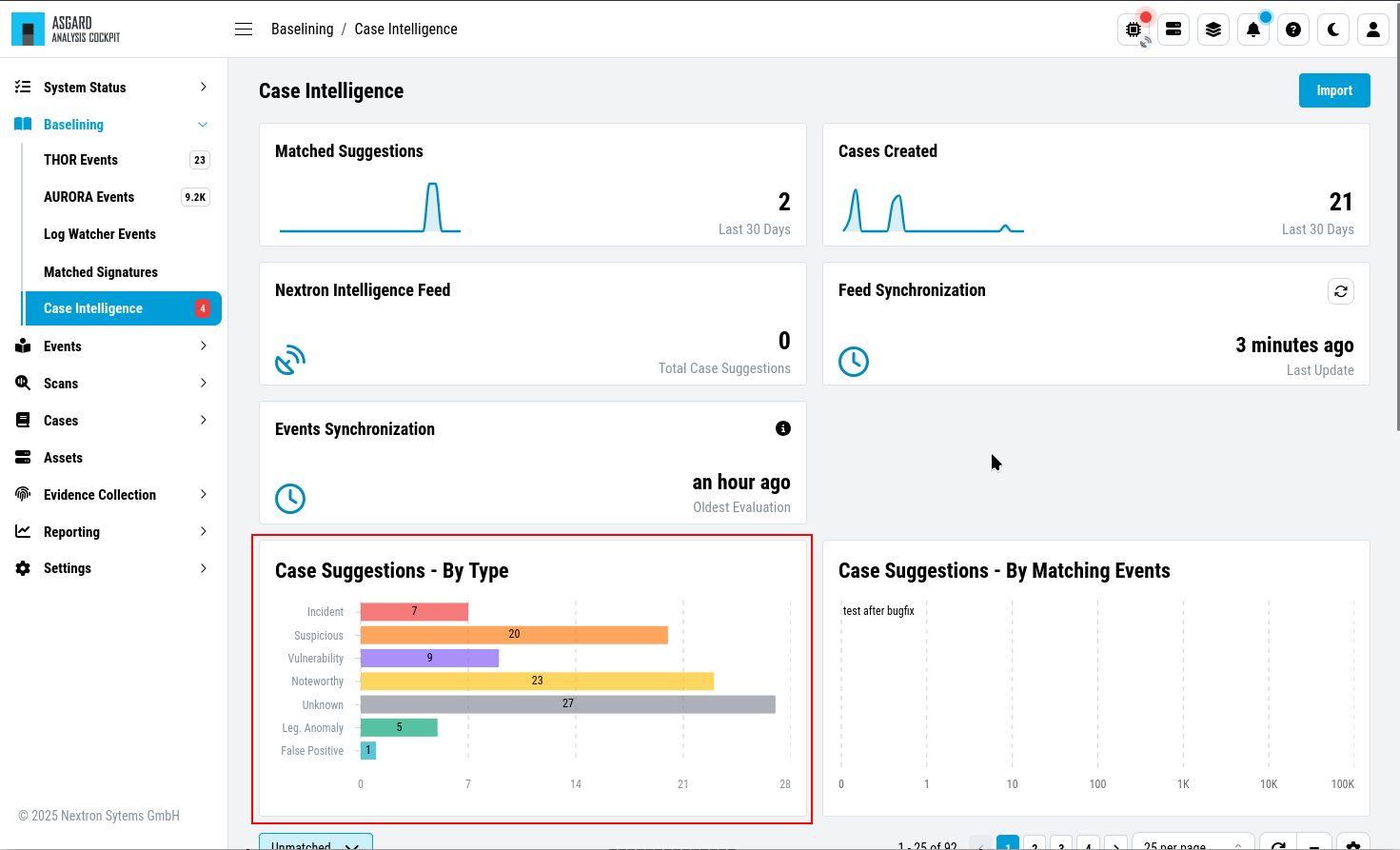Click the Feed Synchronization refresh icon
The height and width of the screenshot is (850, 1400).
point(1341,291)
